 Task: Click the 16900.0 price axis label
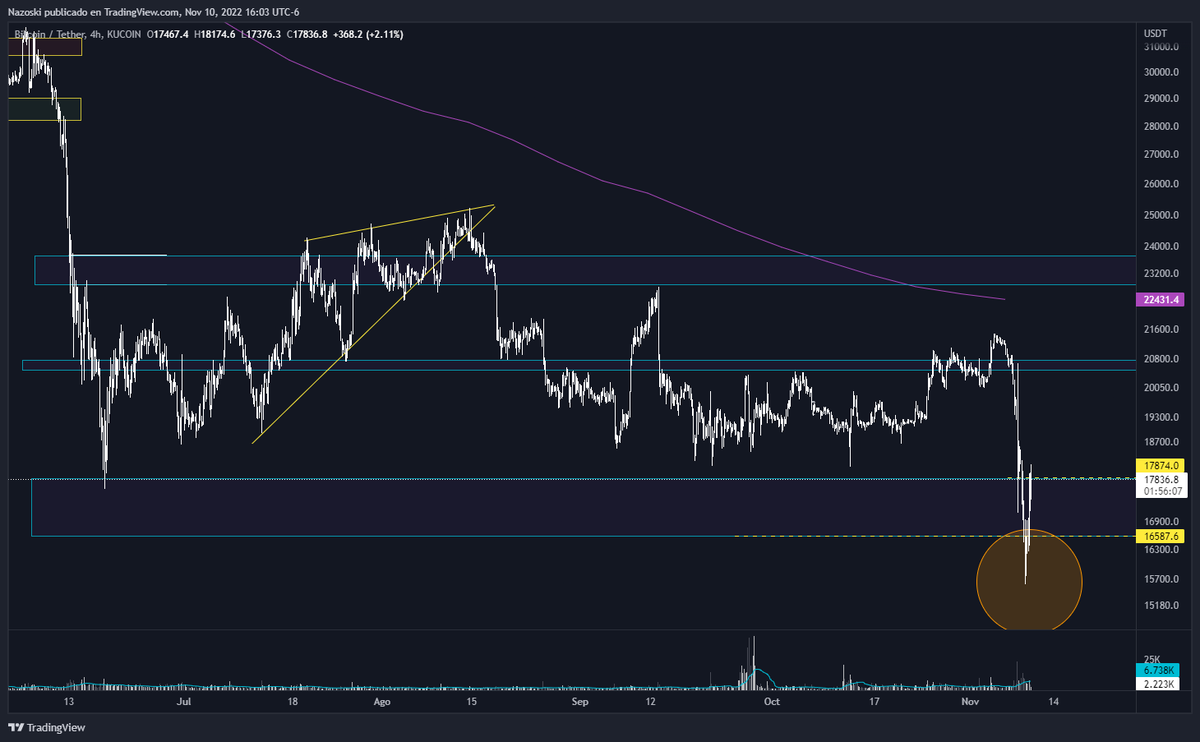coord(1160,521)
